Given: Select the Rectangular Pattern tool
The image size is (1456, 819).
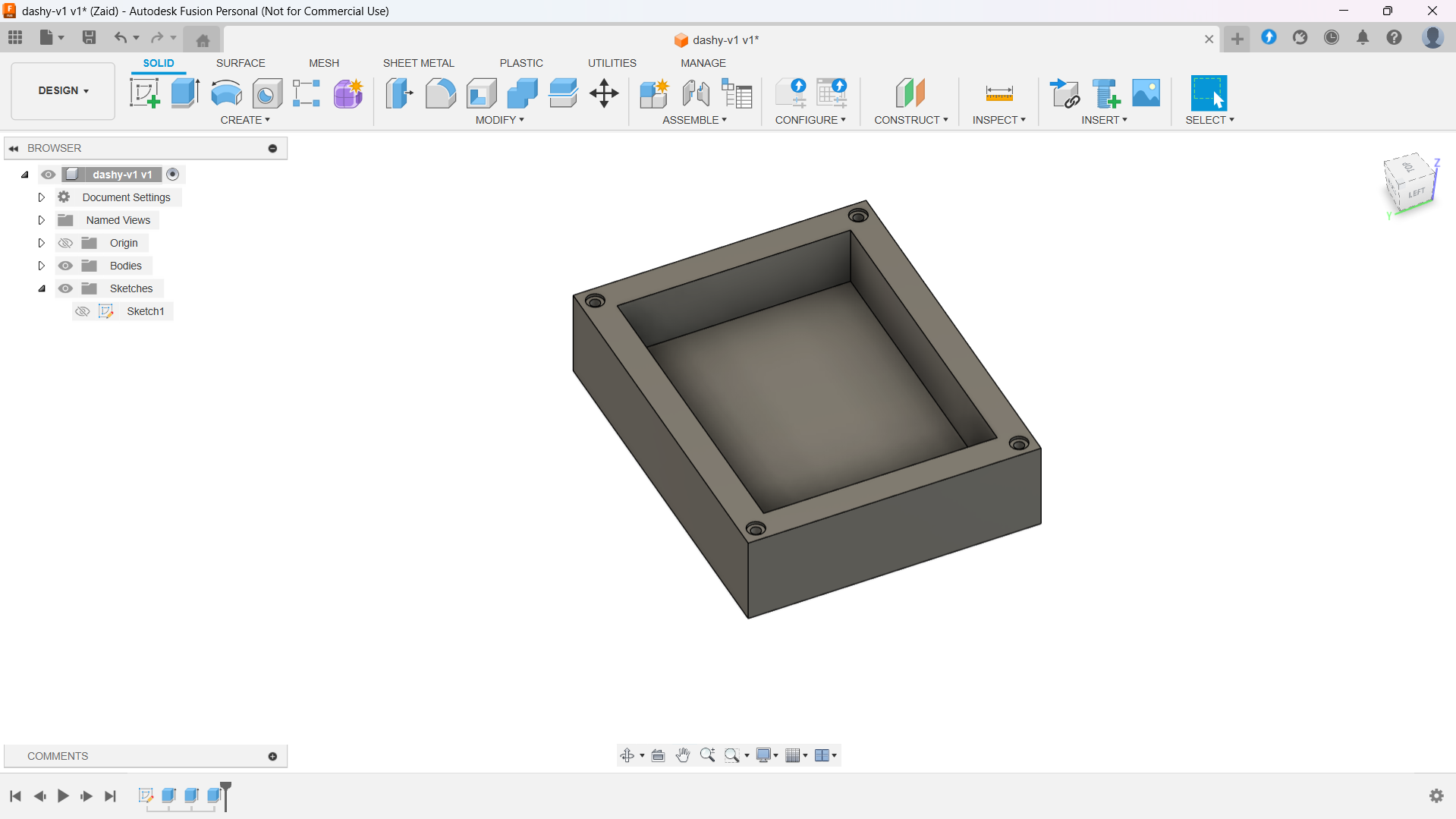Looking at the screenshot, I should pyautogui.click(x=307, y=93).
